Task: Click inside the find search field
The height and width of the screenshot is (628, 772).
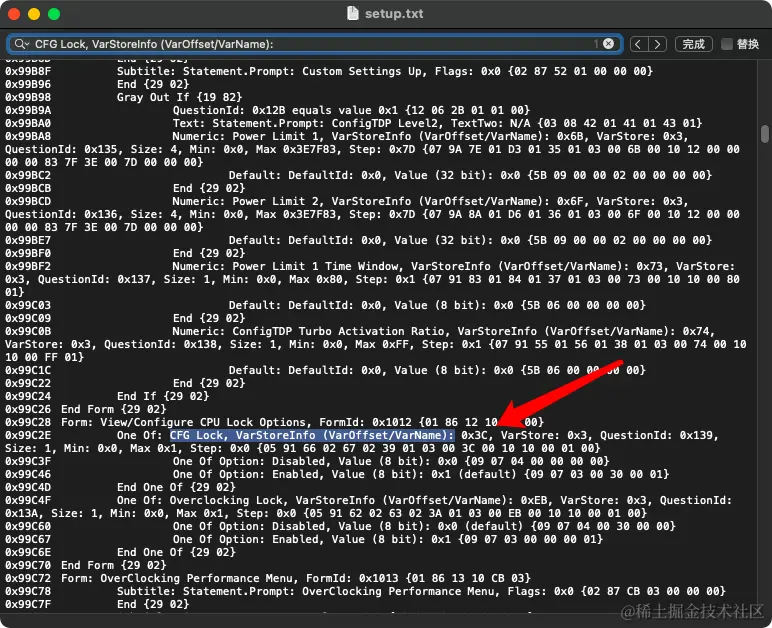Action: (x=315, y=44)
